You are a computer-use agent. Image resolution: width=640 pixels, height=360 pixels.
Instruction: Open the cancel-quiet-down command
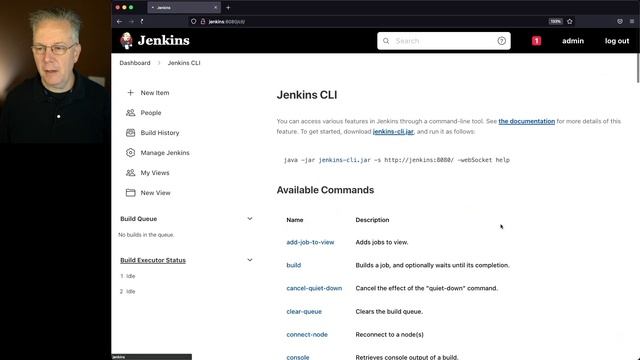(314, 288)
